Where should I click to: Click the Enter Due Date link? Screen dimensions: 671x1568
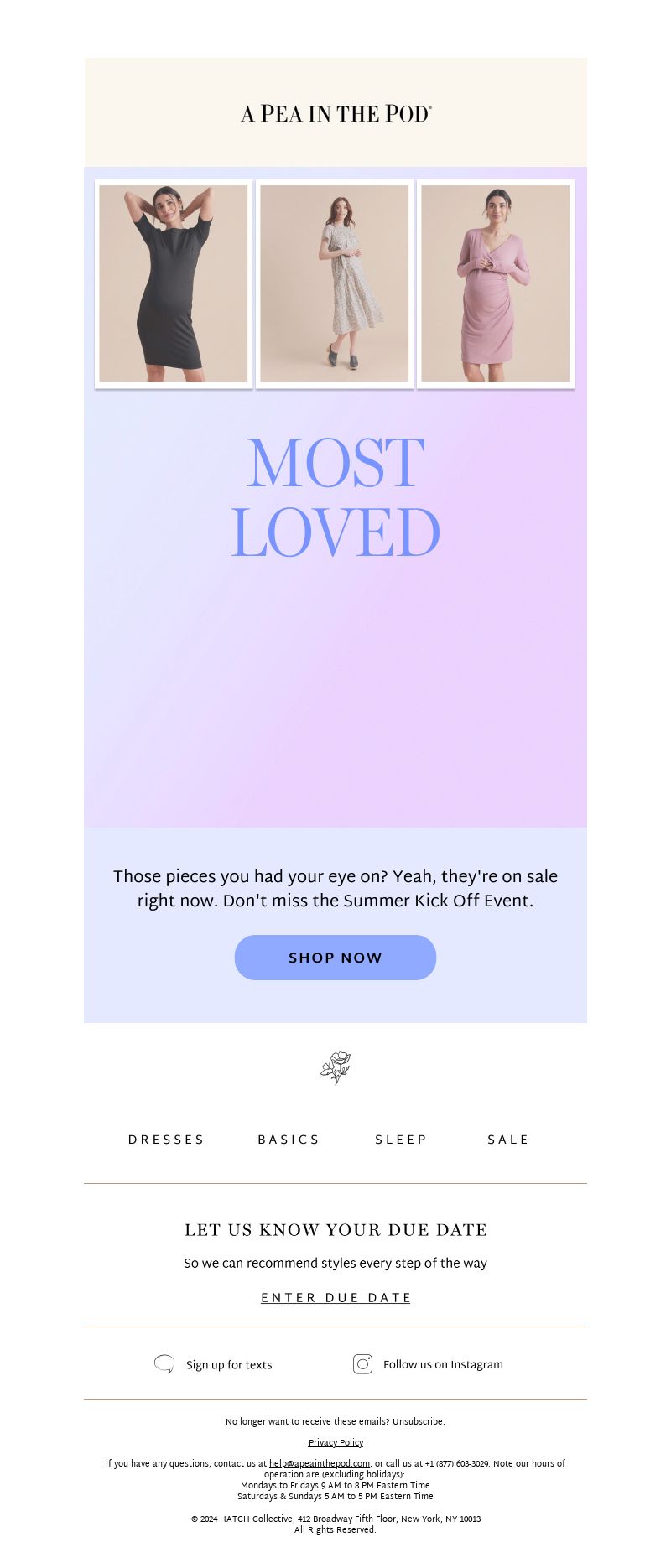(x=335, y=1298)
